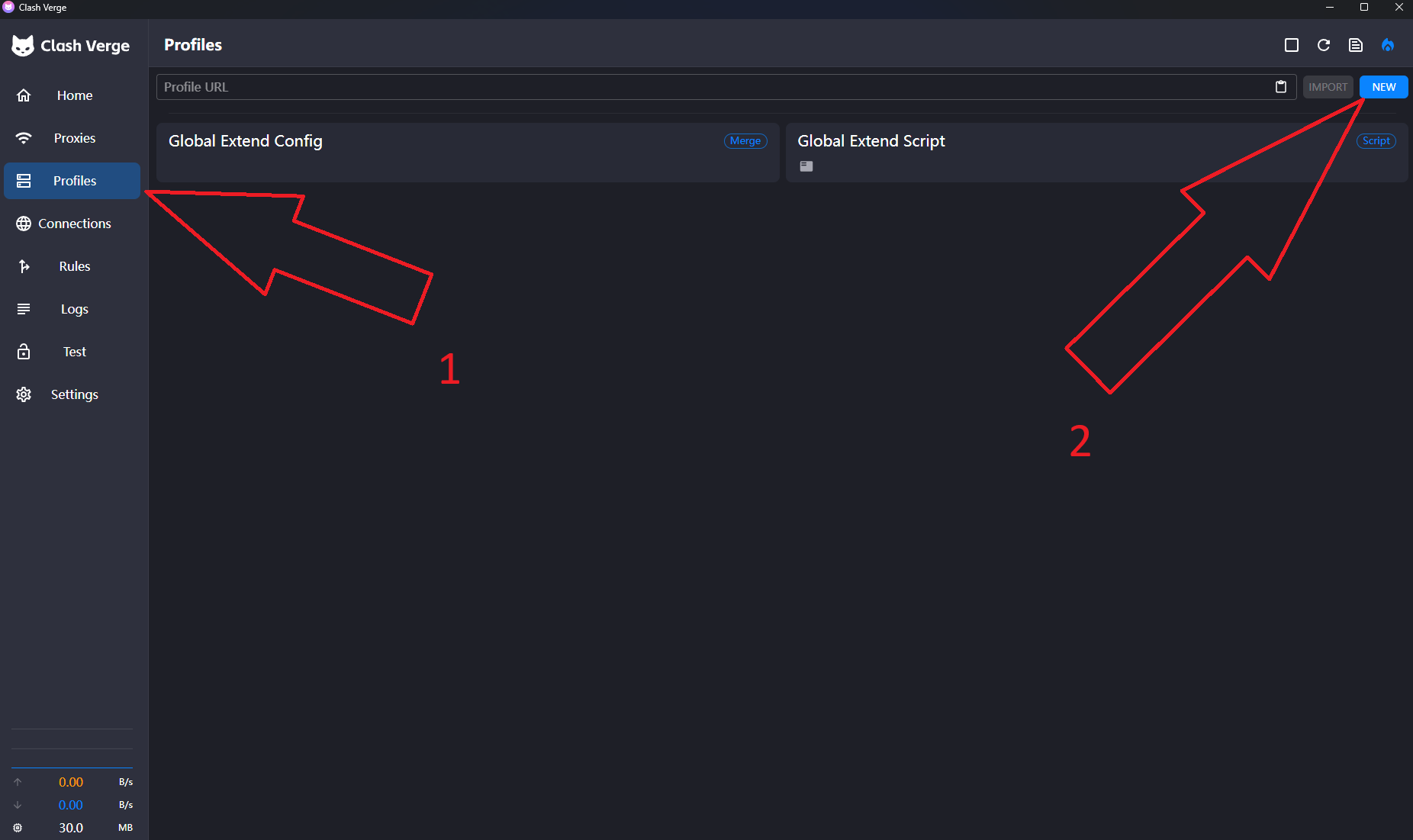Click the blue flame icon in header
1413x840 pixels.
point(1388,45)
